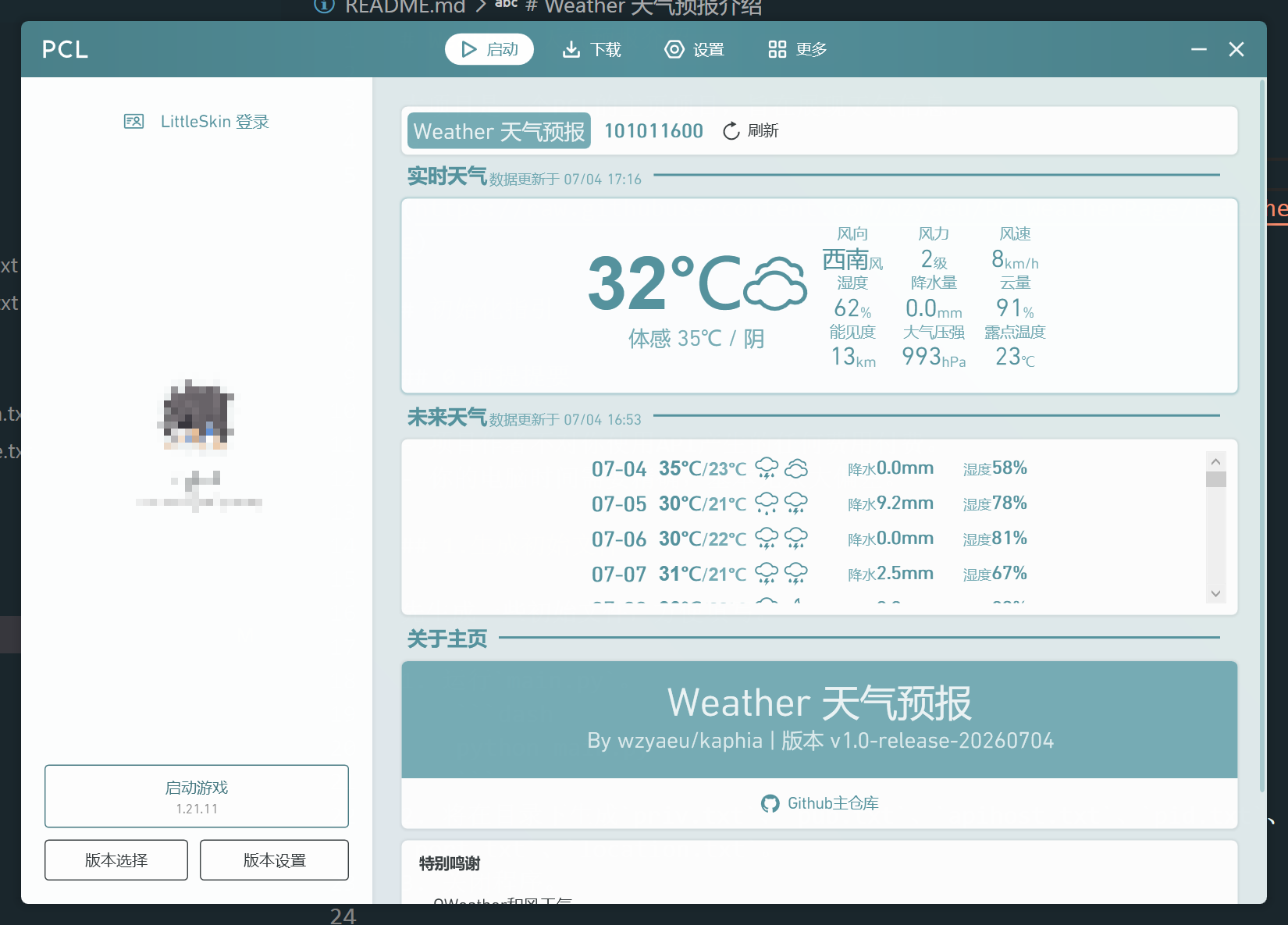Click the 启动游戏 1.21.11 launch button
The image size is (1288, 925).
[x=197, y=796]
